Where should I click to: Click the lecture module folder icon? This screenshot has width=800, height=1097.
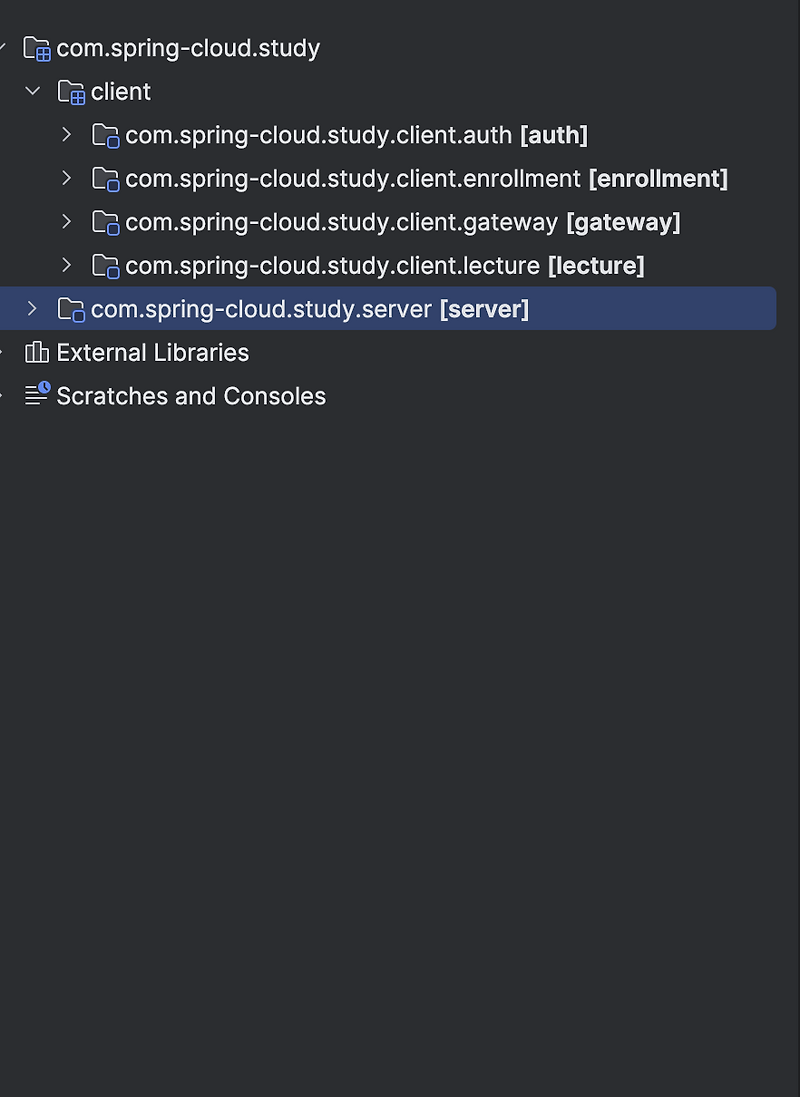[x=106, y=266]
